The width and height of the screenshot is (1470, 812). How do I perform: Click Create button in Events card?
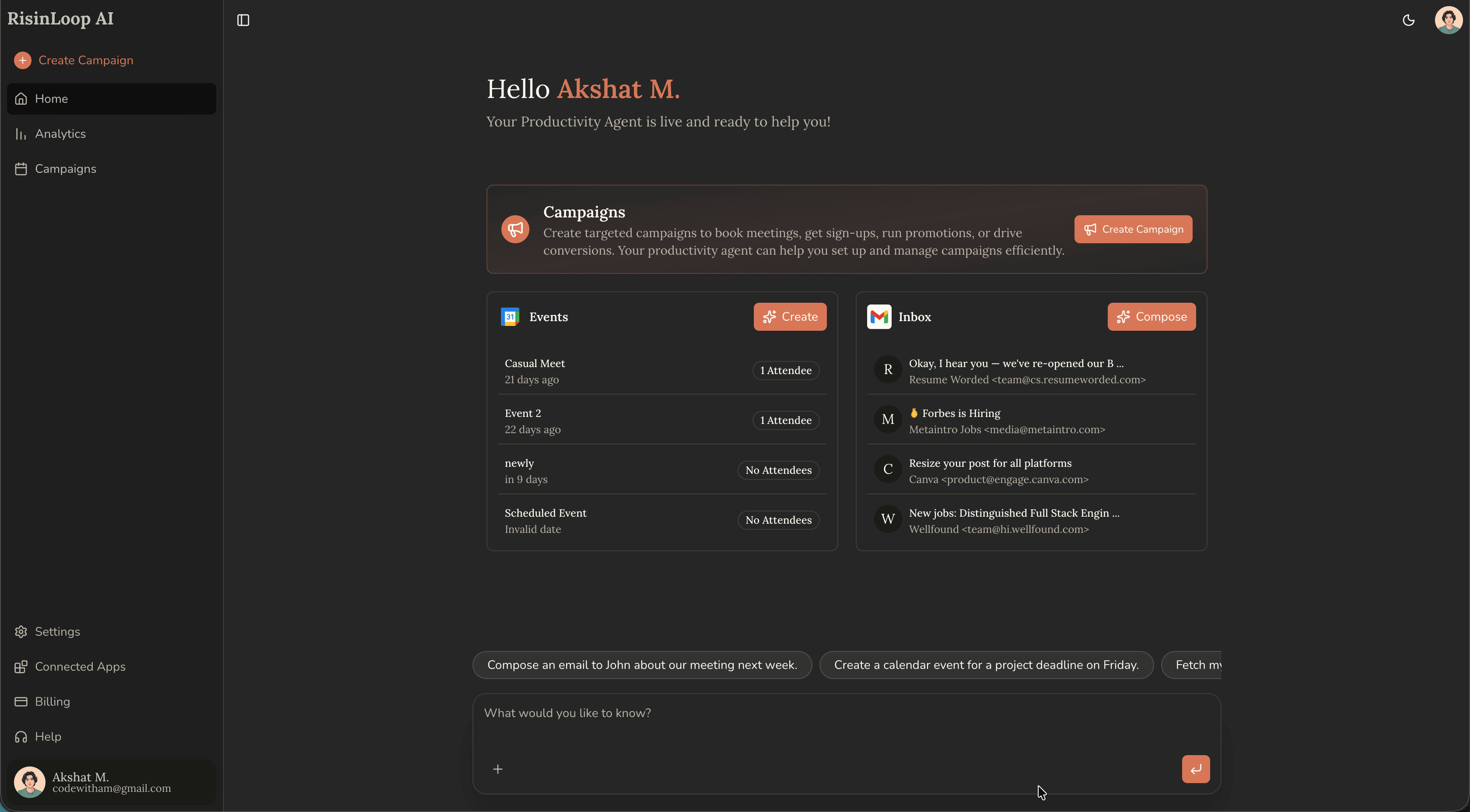(790, 317)
